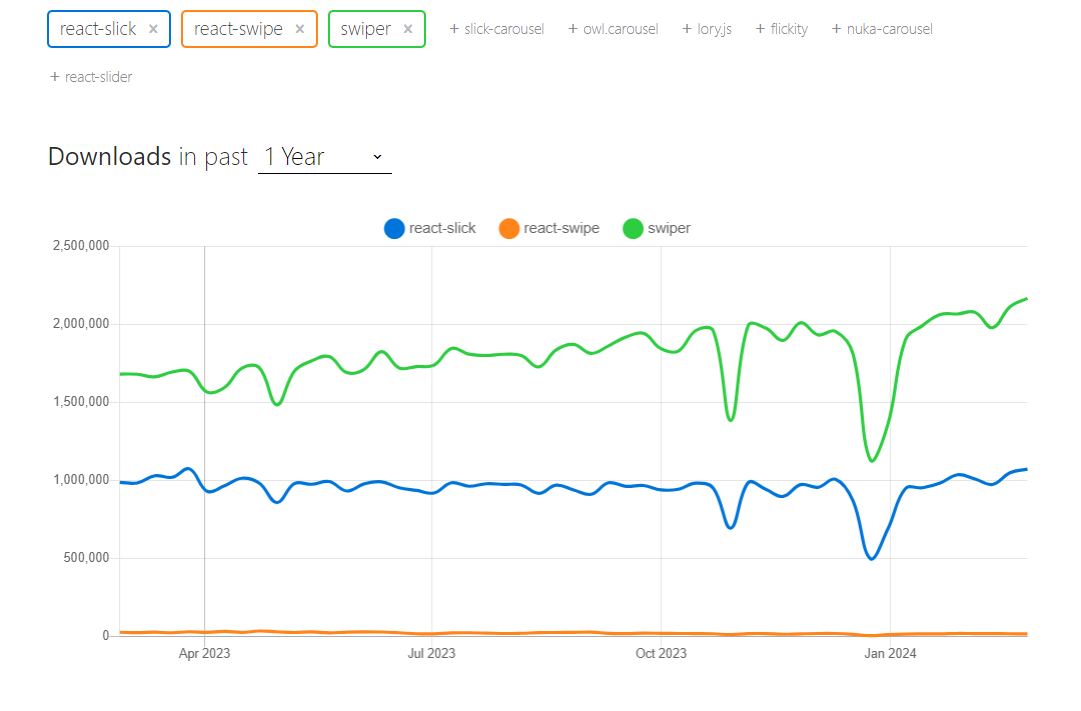1081x711 pixels.
Task: Click the 2,000,000 y-axis label
Action: [x=81, y=324]
